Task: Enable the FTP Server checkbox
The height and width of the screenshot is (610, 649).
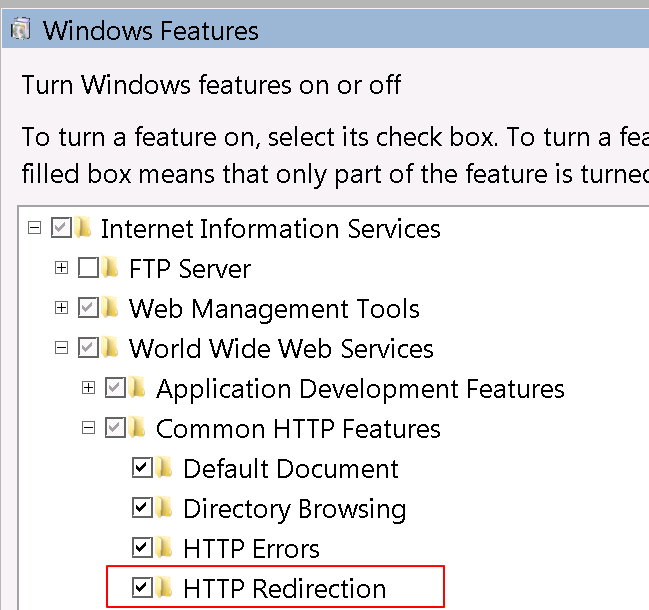Action: pyautogui.click(x=88, y=268)
